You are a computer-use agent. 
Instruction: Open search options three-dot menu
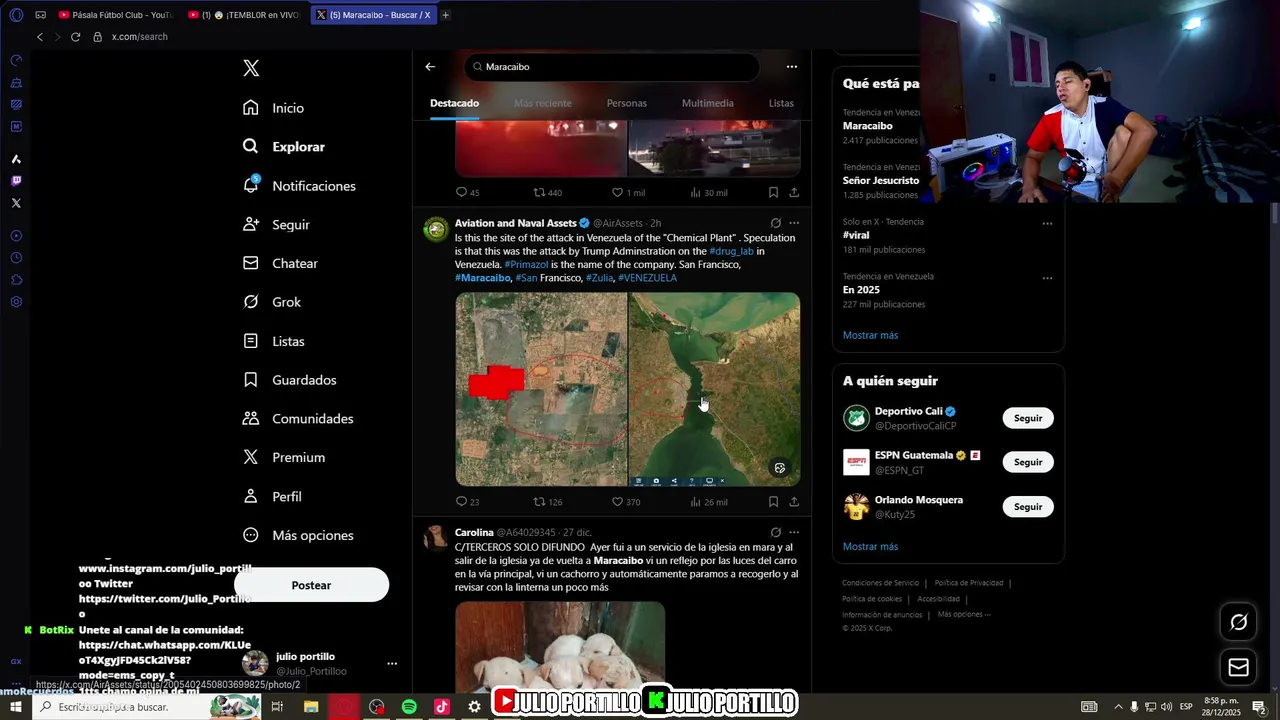pyautogui.click(x=792, y=67)
